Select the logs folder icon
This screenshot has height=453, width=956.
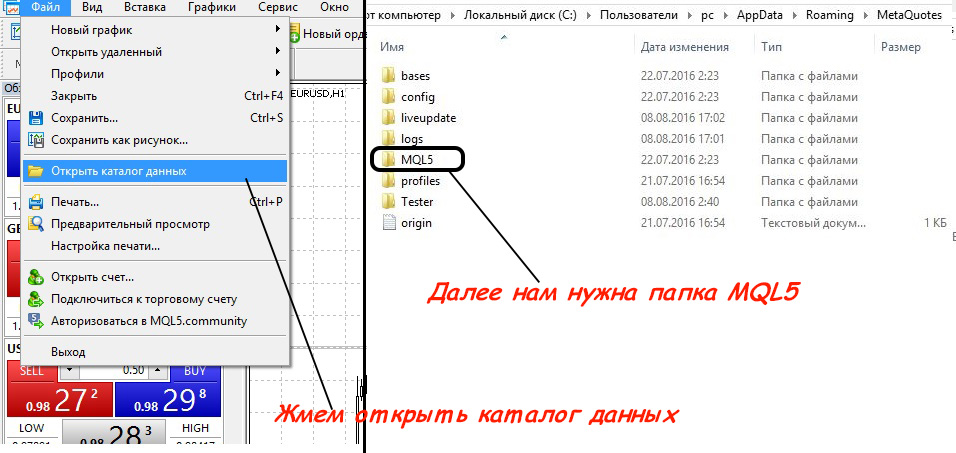click(389, 138)
